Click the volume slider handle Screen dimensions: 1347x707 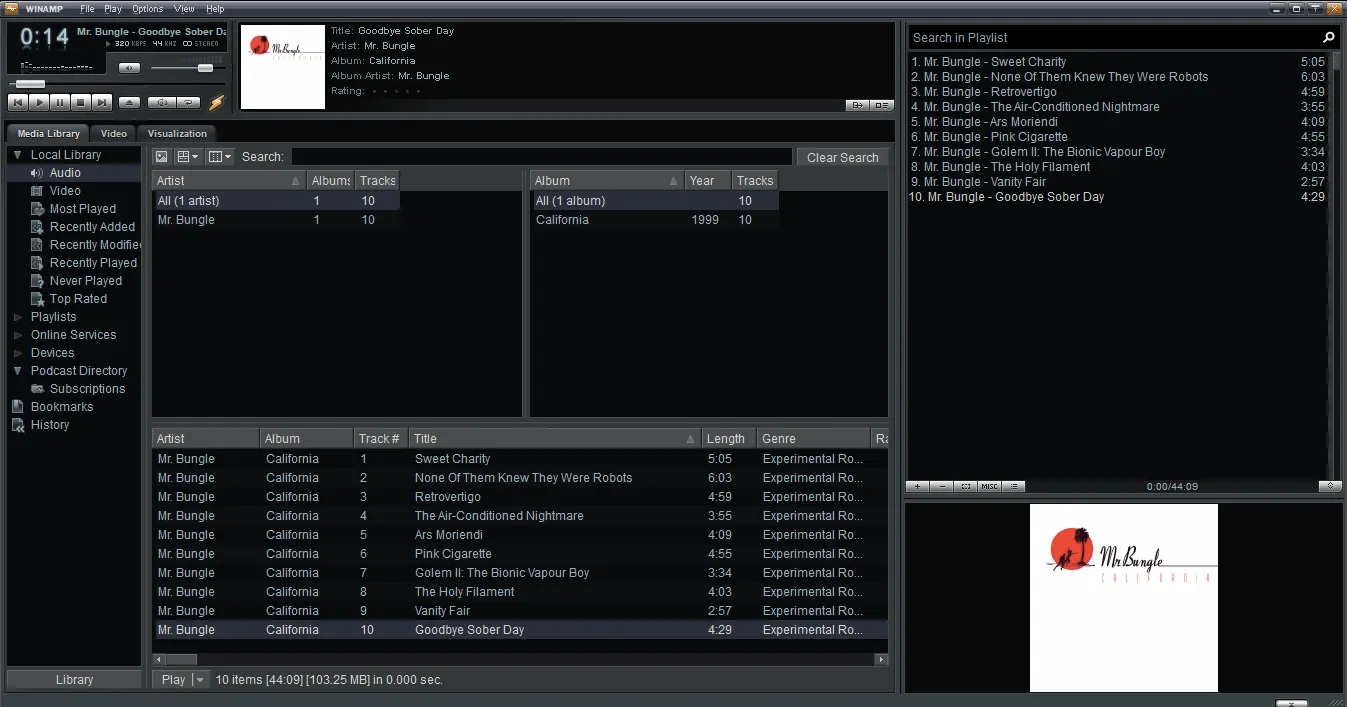point(205,68)
